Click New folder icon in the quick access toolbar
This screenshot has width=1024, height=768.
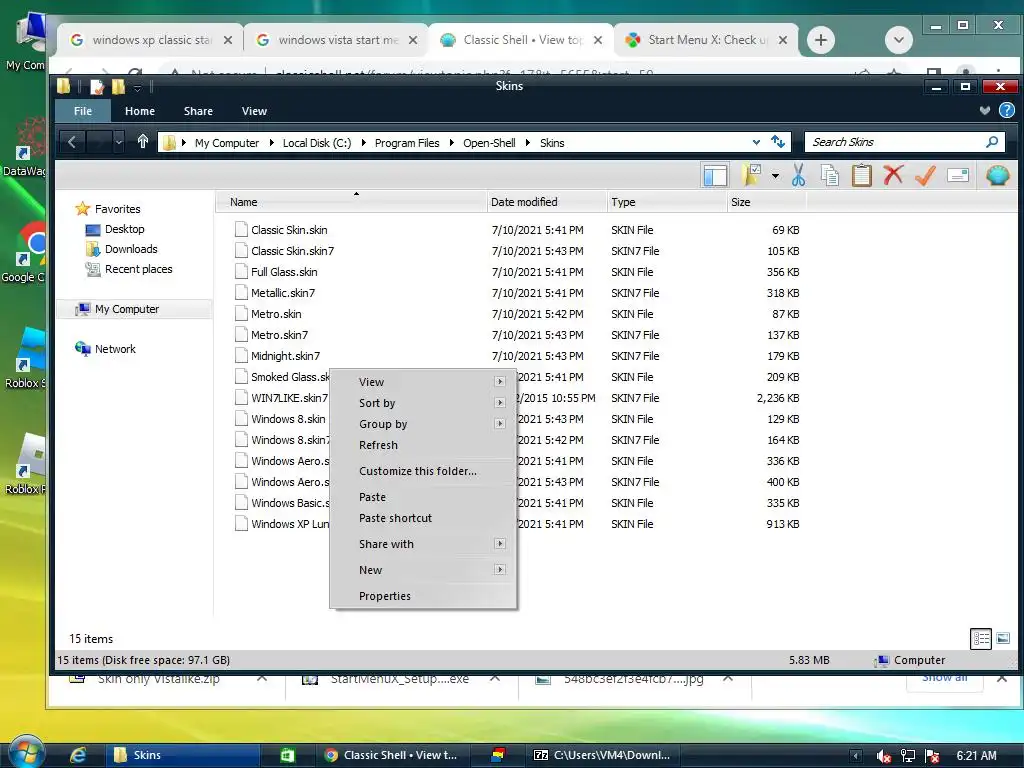coord(118,86)
